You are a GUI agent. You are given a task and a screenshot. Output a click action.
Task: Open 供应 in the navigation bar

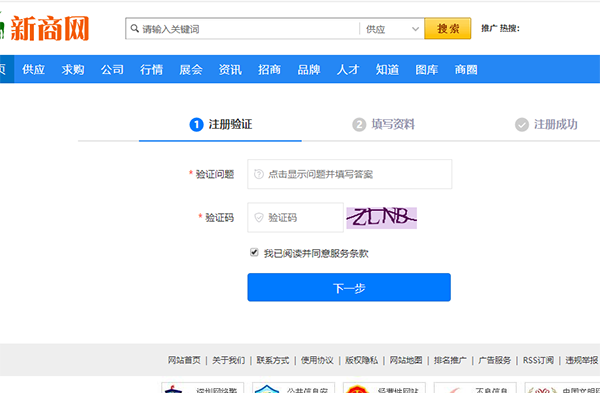click(34, 69)
